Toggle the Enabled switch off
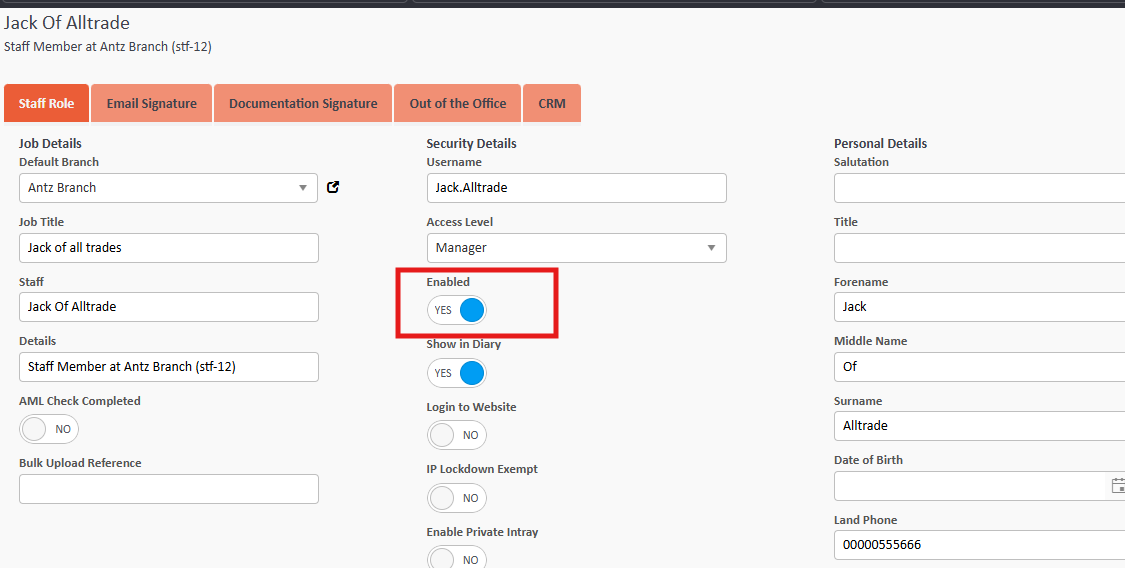 click(x=457, y=310)
